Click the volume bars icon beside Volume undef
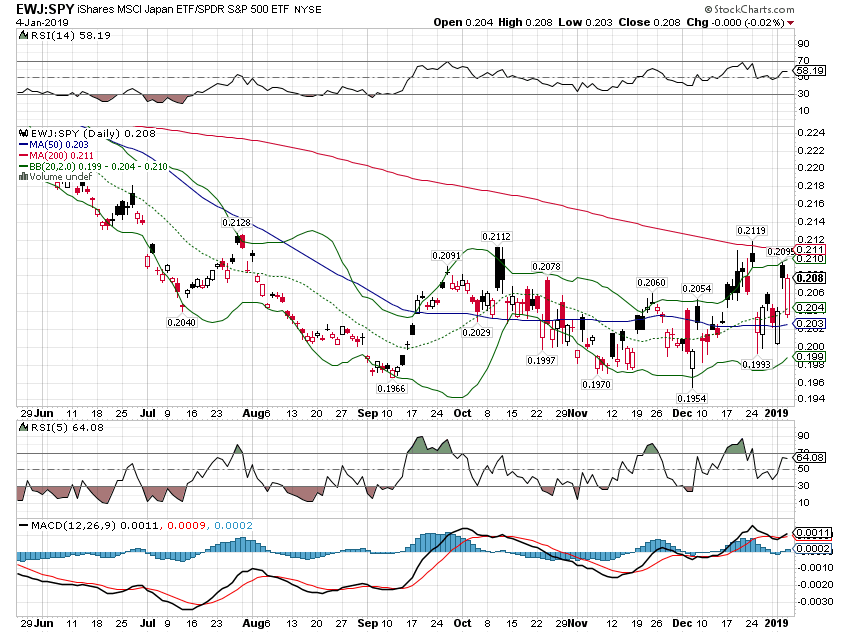 (x=23, y=176)
